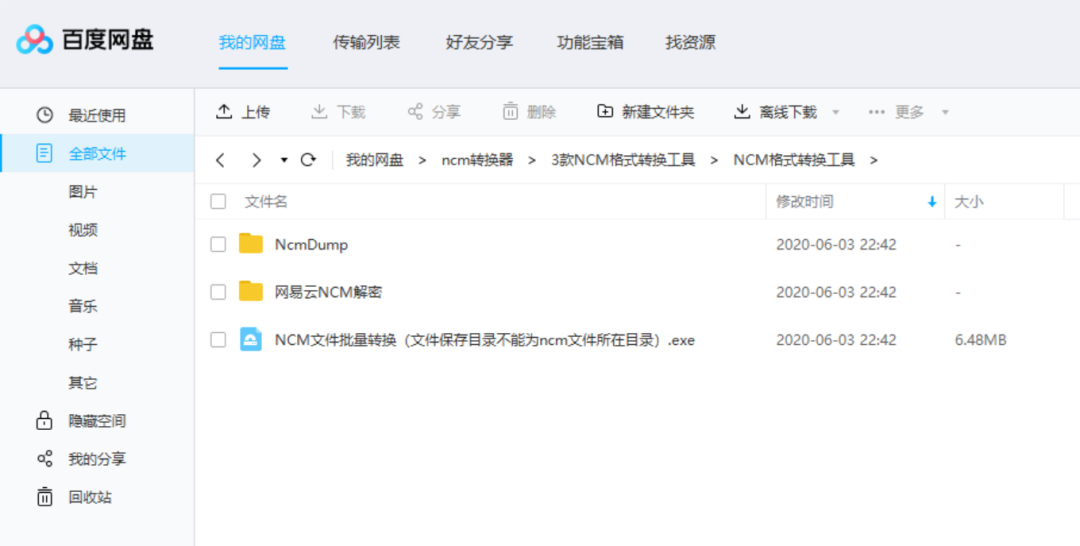Viewport: 1080px width, 546px height.
Task: Click the document icon beside 全部文件
Action: [x=44, y=154]
